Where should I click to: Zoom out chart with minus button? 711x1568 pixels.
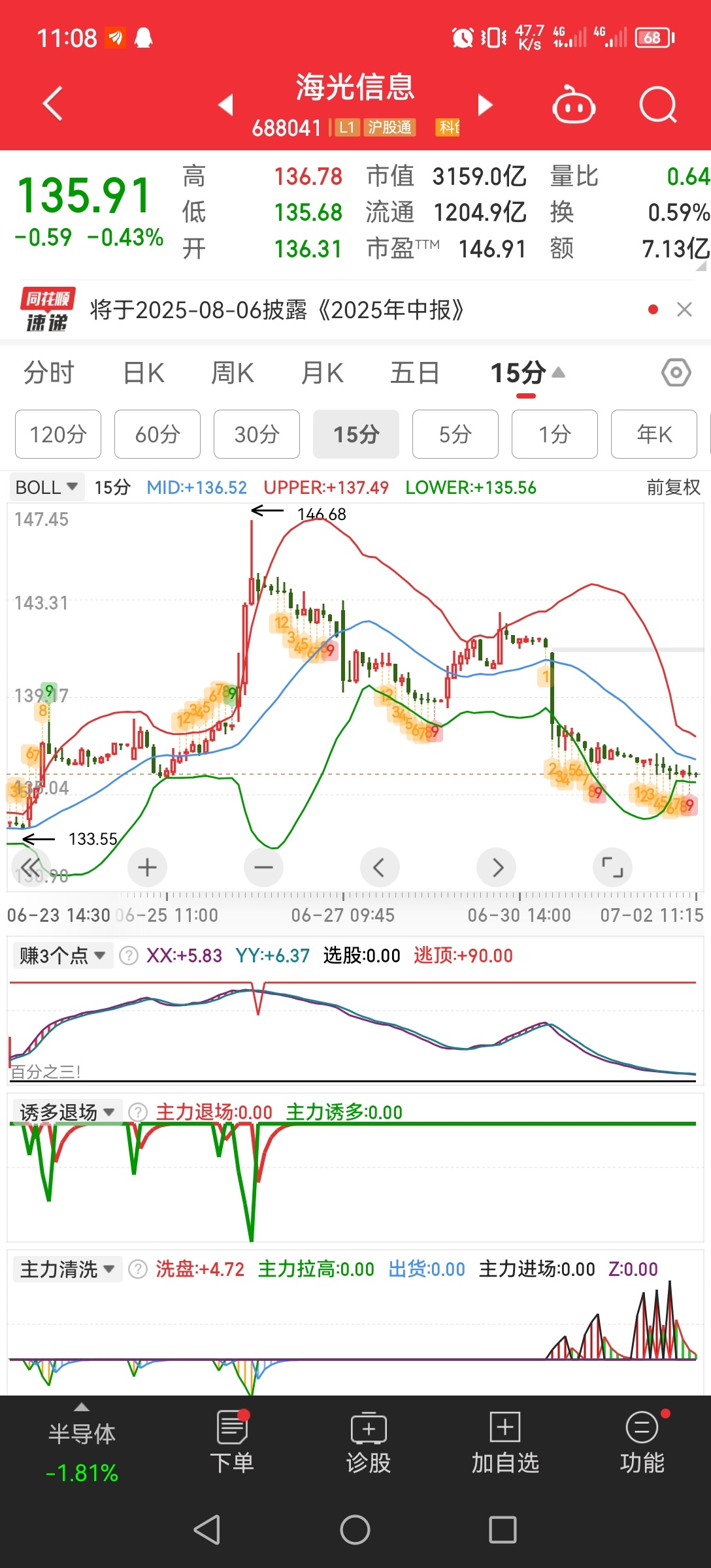tap(263, 868)
